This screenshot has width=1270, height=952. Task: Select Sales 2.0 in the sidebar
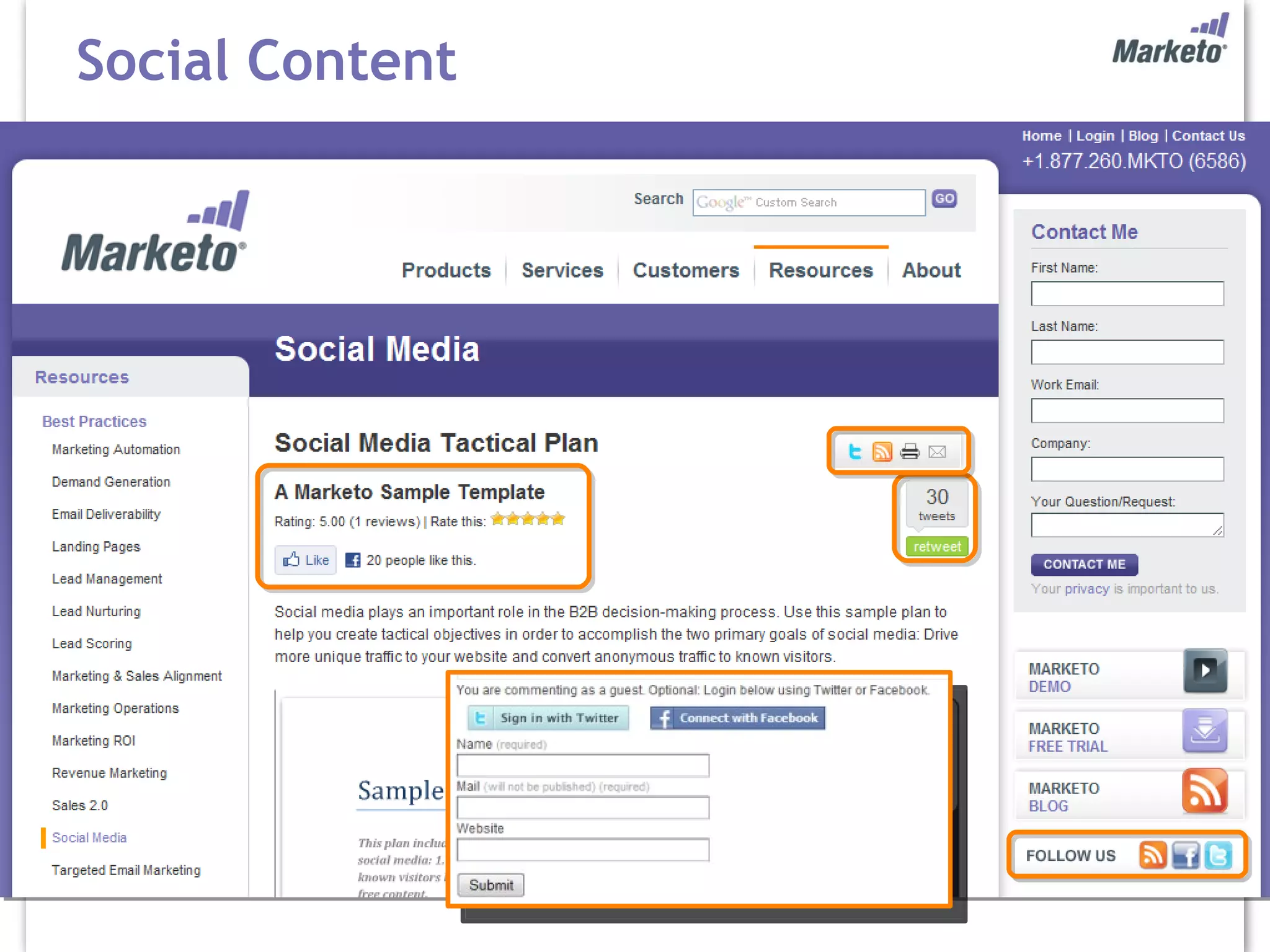pos(79,805)
